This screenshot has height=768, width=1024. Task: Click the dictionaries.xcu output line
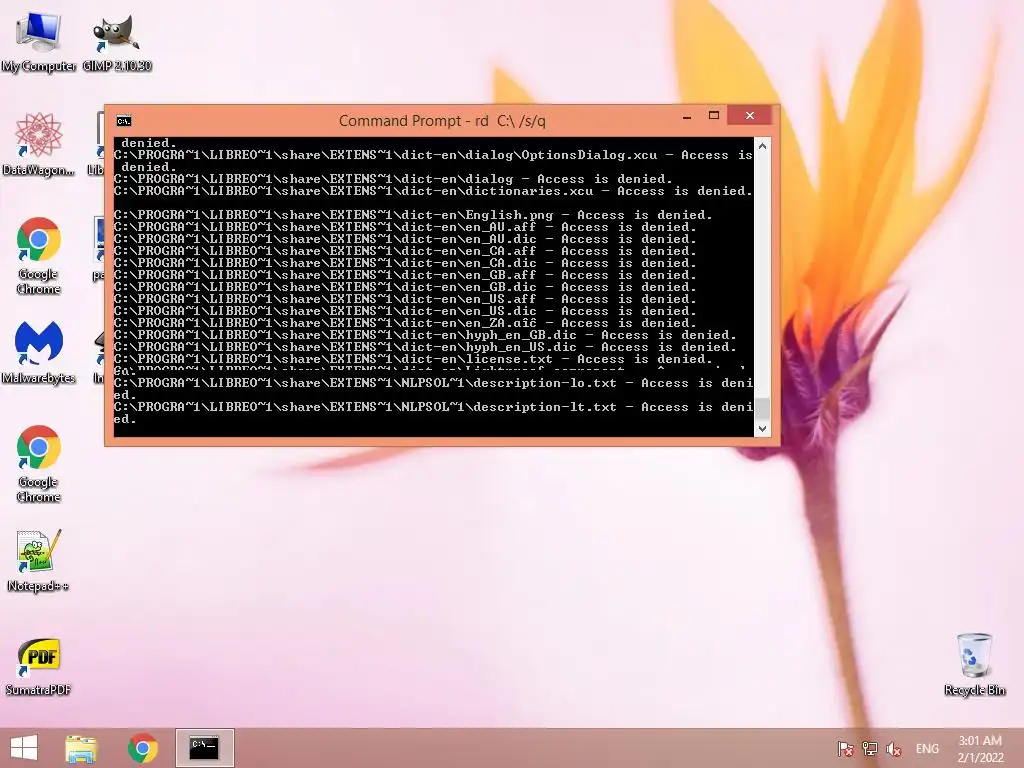tap(433, 191)
